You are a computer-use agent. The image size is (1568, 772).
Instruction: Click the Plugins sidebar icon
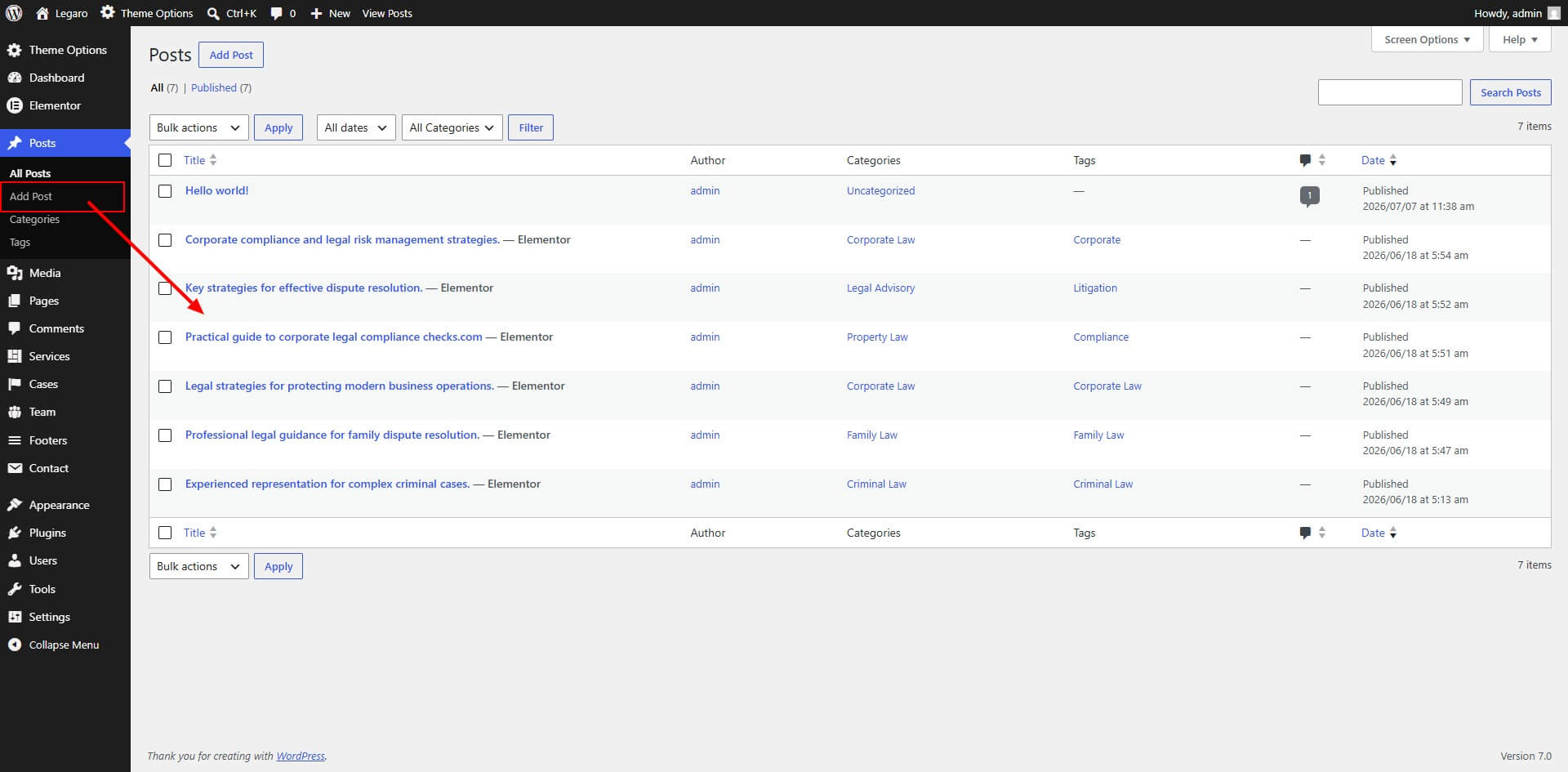pos(14,533)
